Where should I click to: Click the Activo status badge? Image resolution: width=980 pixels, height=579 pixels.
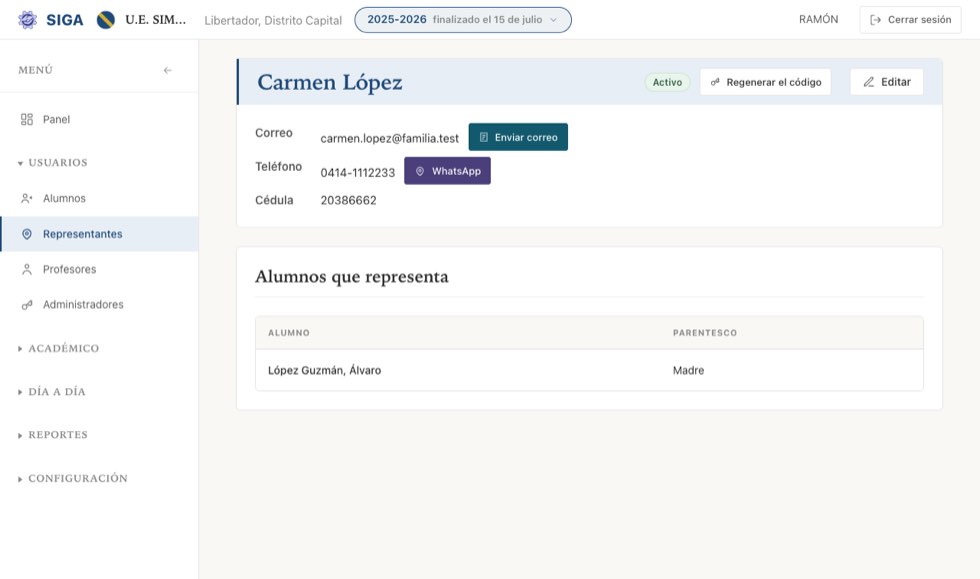(668, 83)
